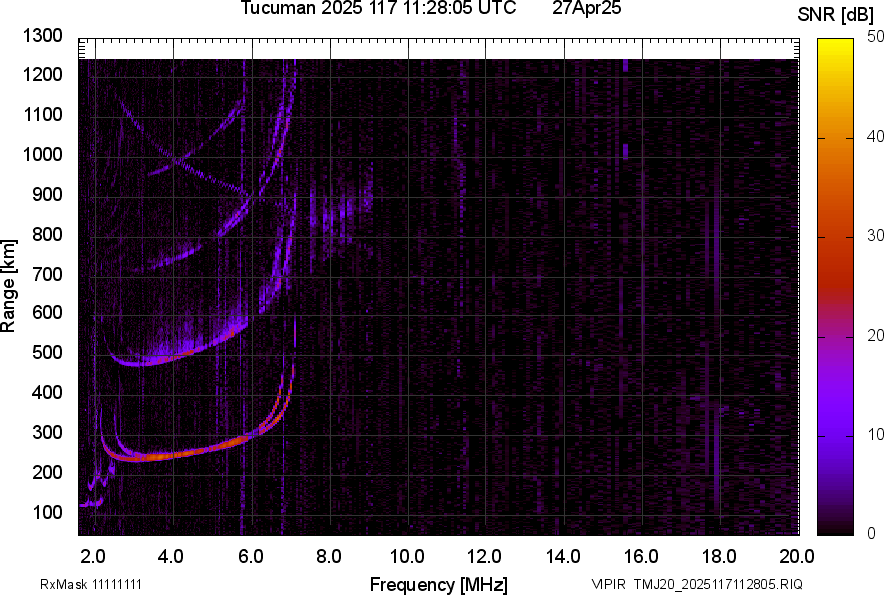Click range axis tick 1200
This screenshot has width=884, height=595.
43,74
